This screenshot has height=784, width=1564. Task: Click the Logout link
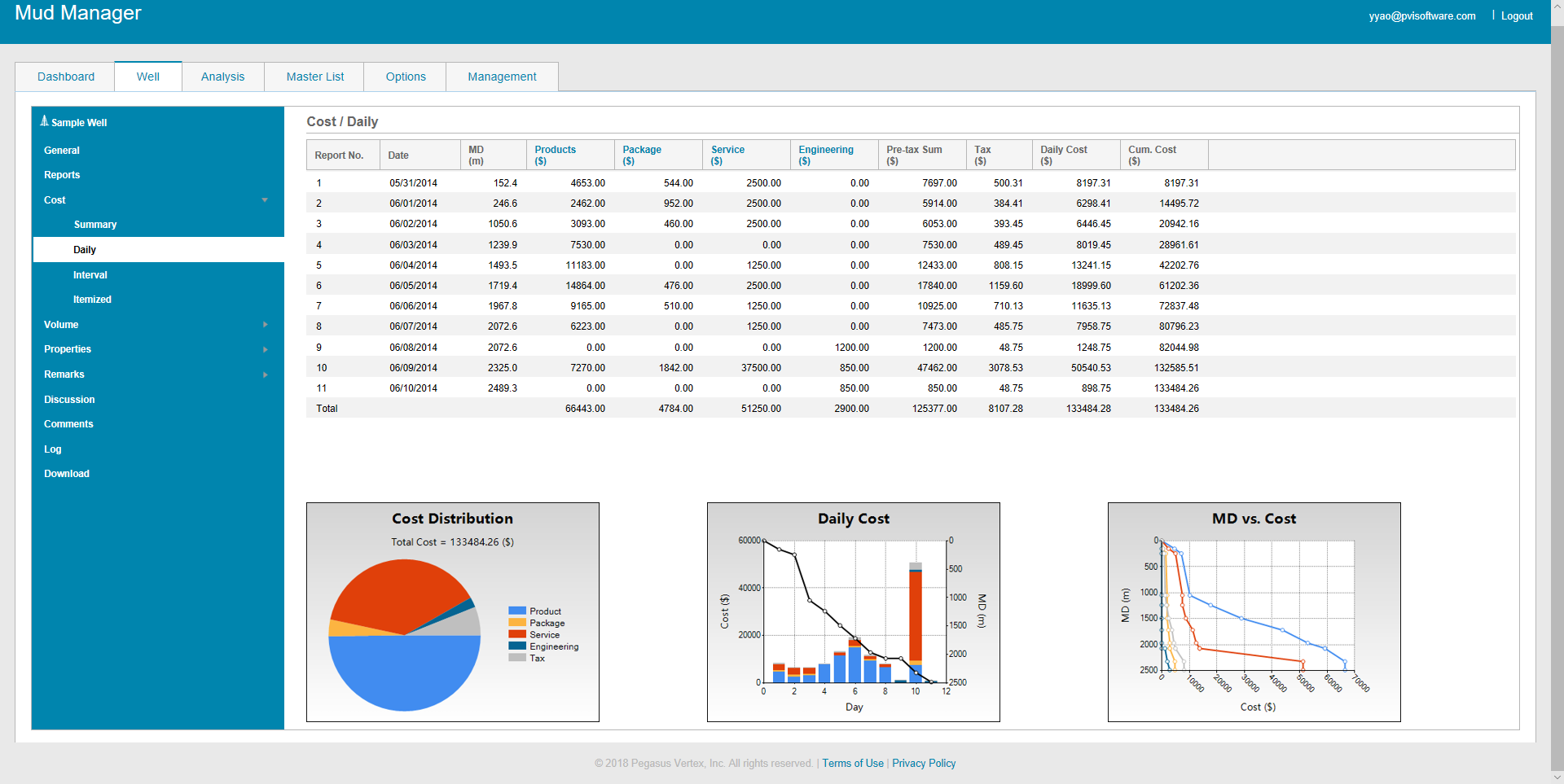pyautogui.click(x=1517, y=16)
